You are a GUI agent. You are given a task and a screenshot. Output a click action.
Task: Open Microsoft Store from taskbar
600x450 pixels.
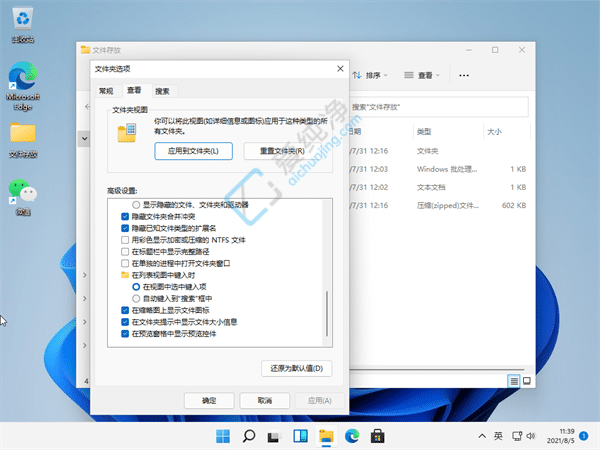coord(378,436)
